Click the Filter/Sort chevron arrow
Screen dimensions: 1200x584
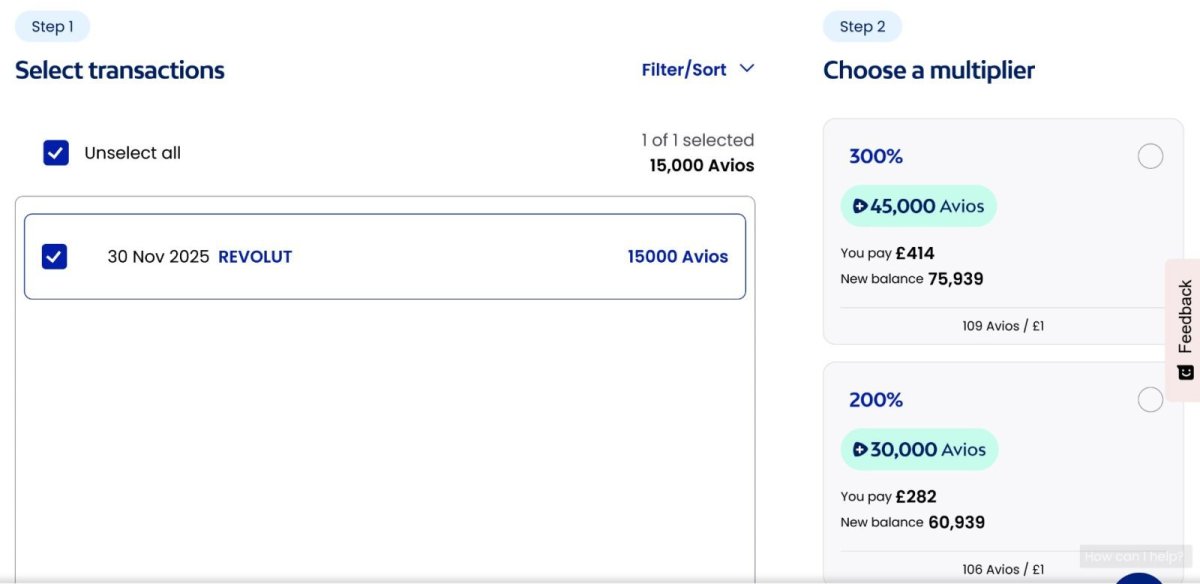(746, 69)
